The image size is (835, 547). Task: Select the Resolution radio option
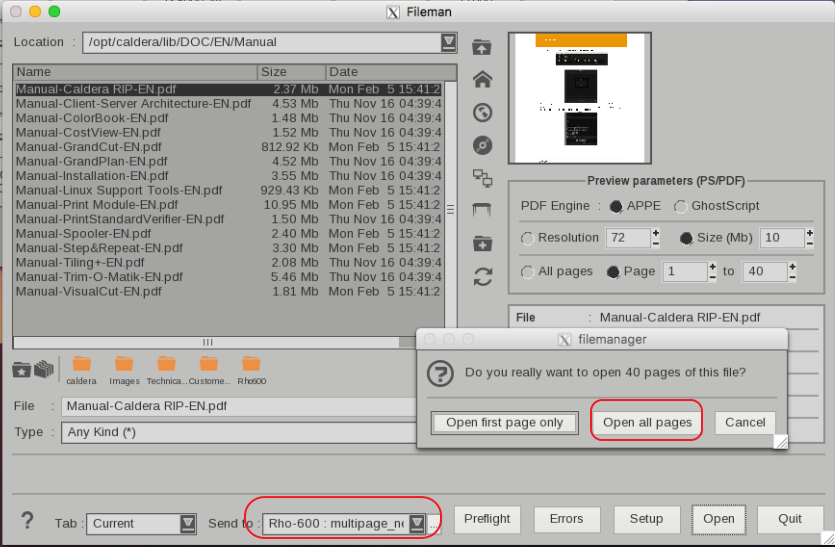coord(527,239)
